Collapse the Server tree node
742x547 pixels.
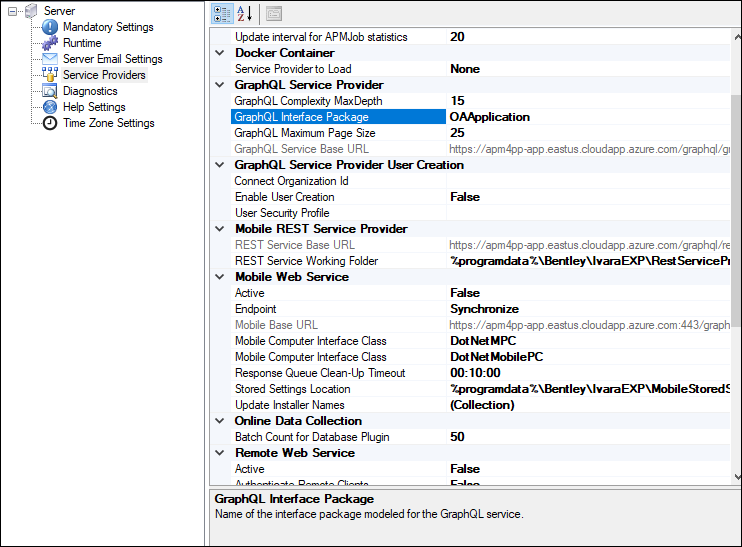(13, 11)
